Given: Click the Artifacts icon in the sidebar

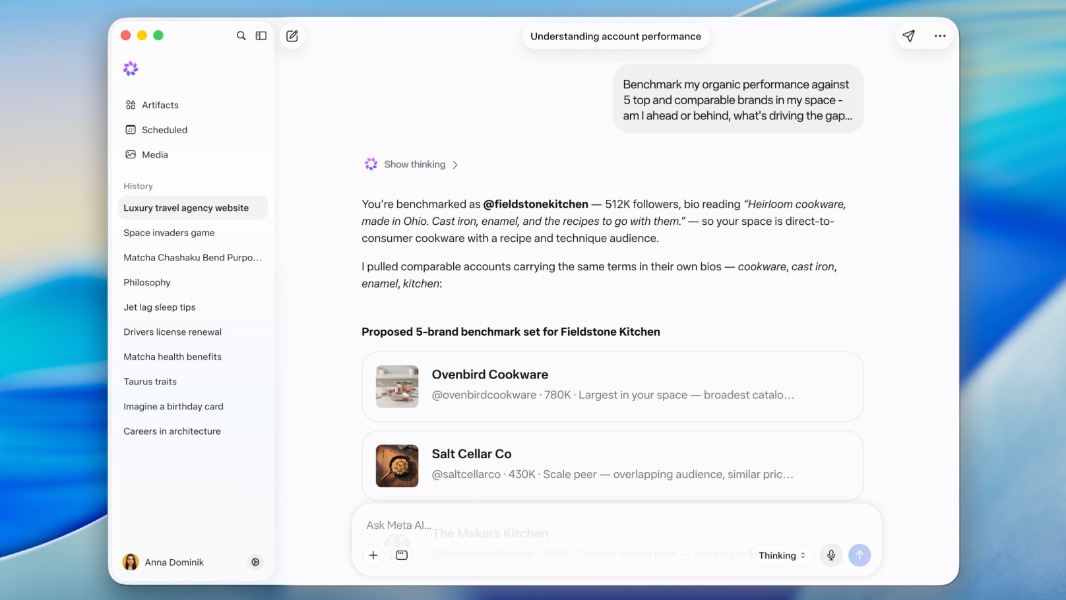Looking at the screenshot, I should (131, 105).
